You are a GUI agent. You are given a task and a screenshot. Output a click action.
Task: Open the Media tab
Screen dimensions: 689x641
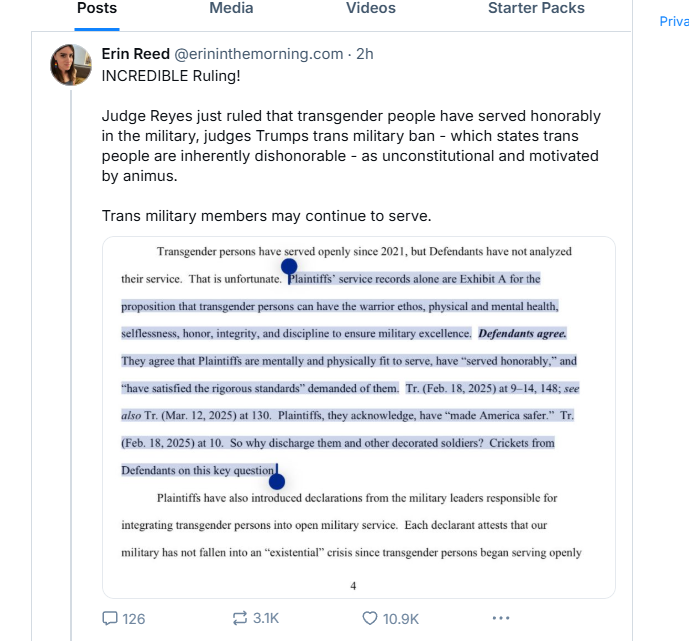coord(231,9)
